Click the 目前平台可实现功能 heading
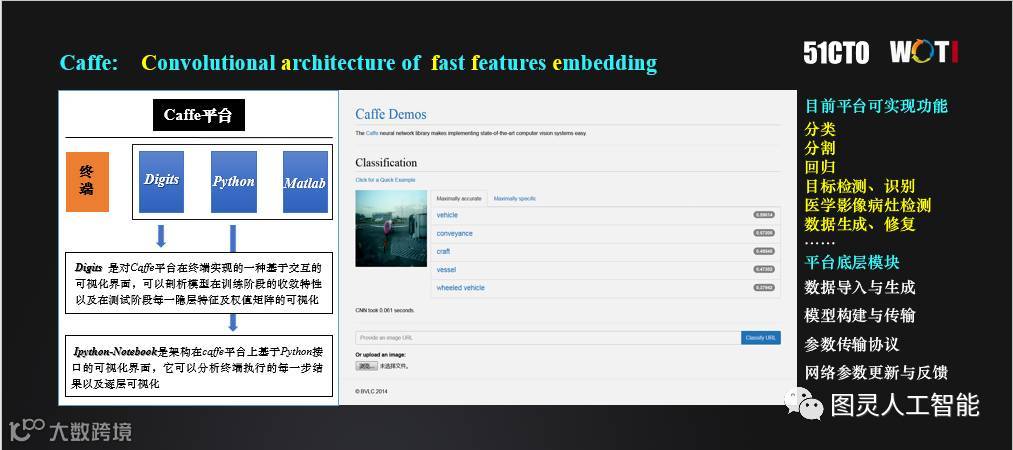1013x450 pixels. [x=876, y=106]
